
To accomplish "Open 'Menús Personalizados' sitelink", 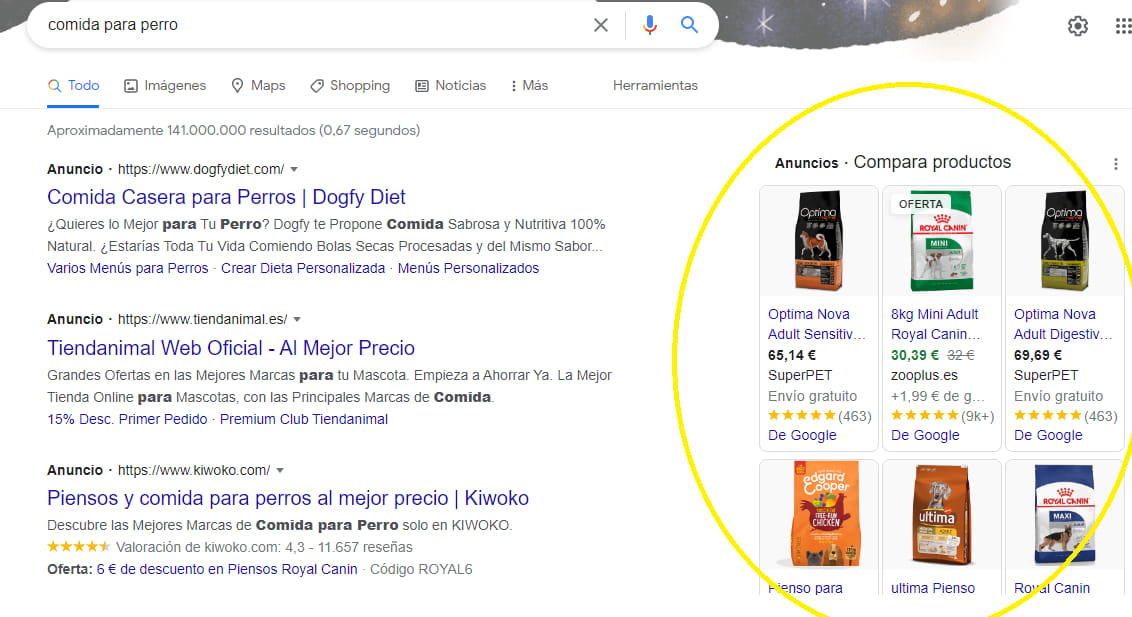I will [469, 268].
